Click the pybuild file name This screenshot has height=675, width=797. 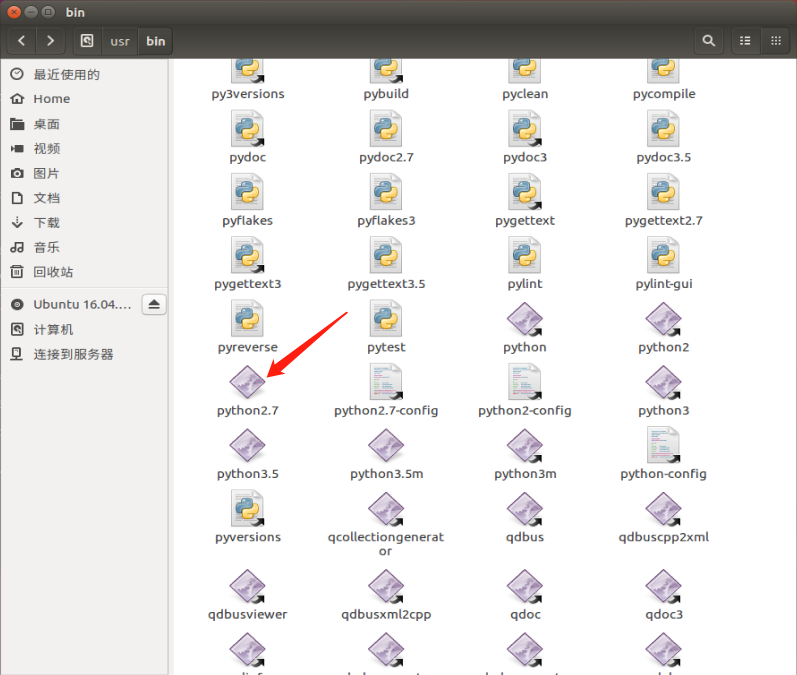pyautogui.click(x=386, y=94)
